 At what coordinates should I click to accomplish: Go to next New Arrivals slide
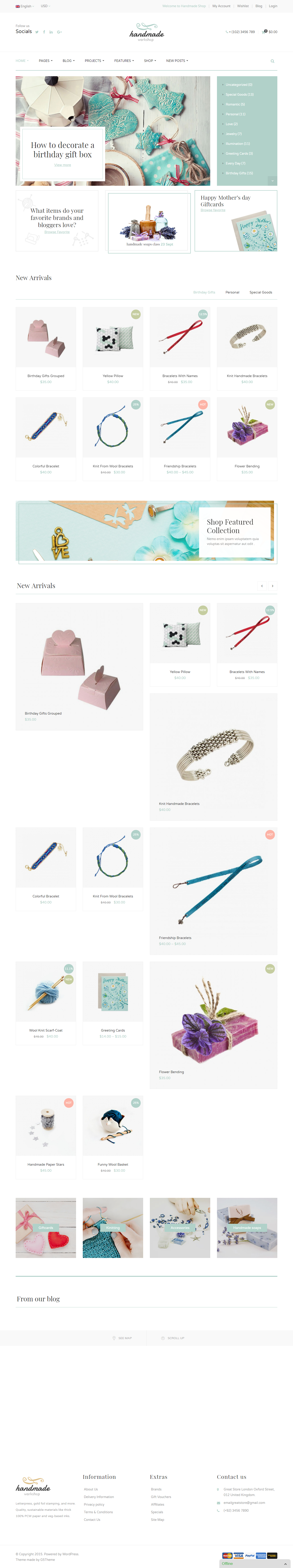click(x=272, y=586)
